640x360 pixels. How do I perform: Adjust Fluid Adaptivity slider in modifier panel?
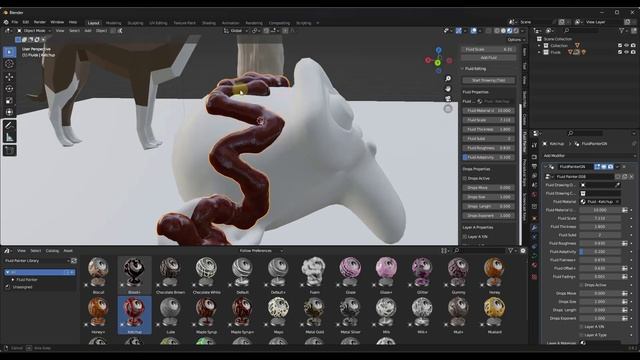coord(600,252)
